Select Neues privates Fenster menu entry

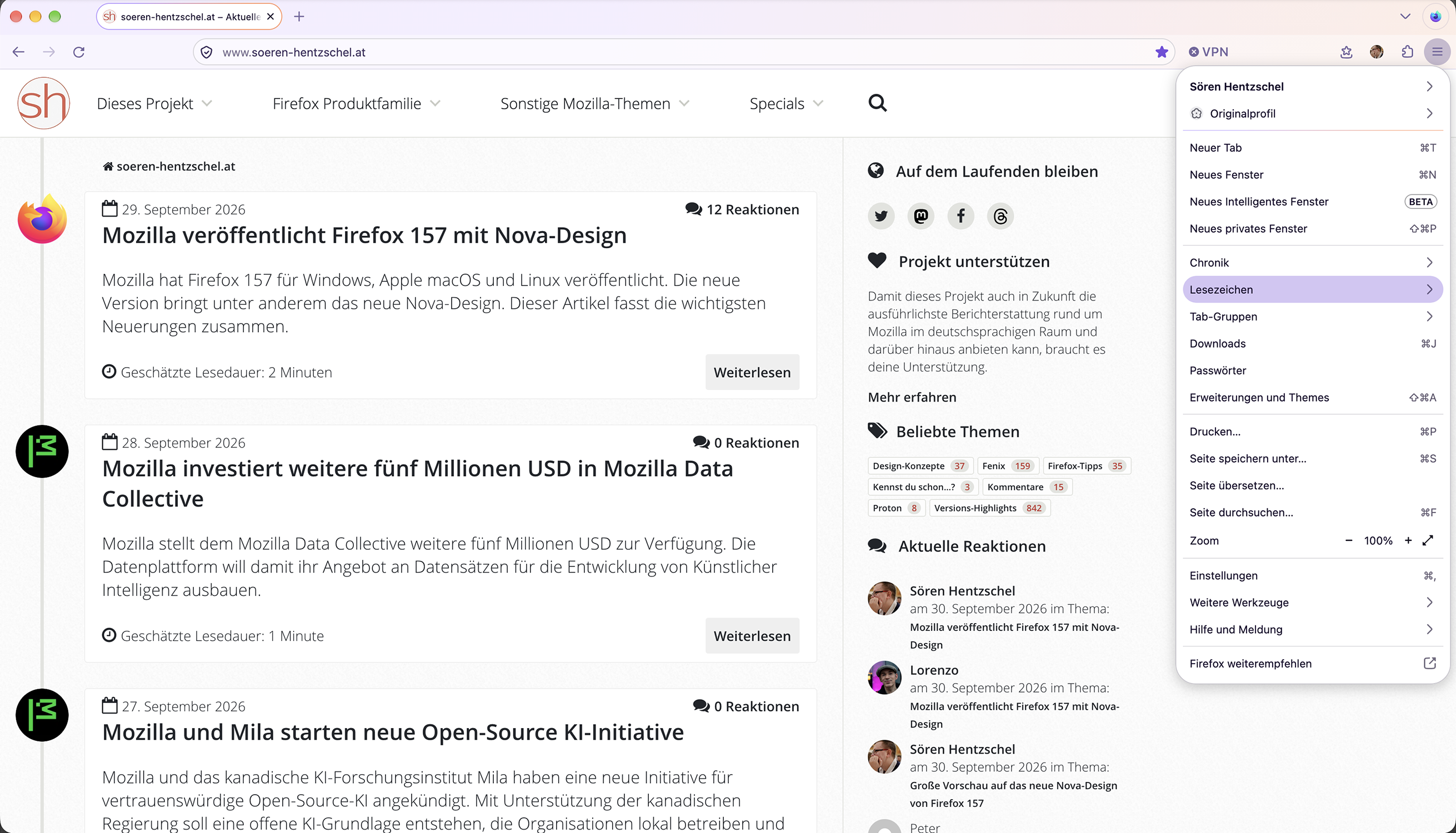[x=1312, y=229]
